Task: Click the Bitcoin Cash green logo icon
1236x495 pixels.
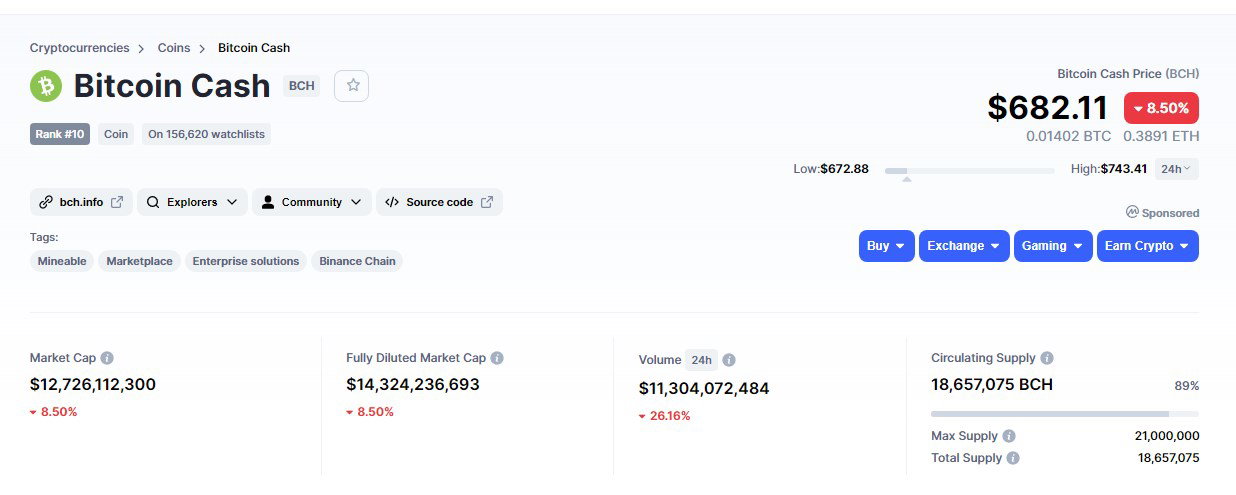Action: click(x=46, y=86)
